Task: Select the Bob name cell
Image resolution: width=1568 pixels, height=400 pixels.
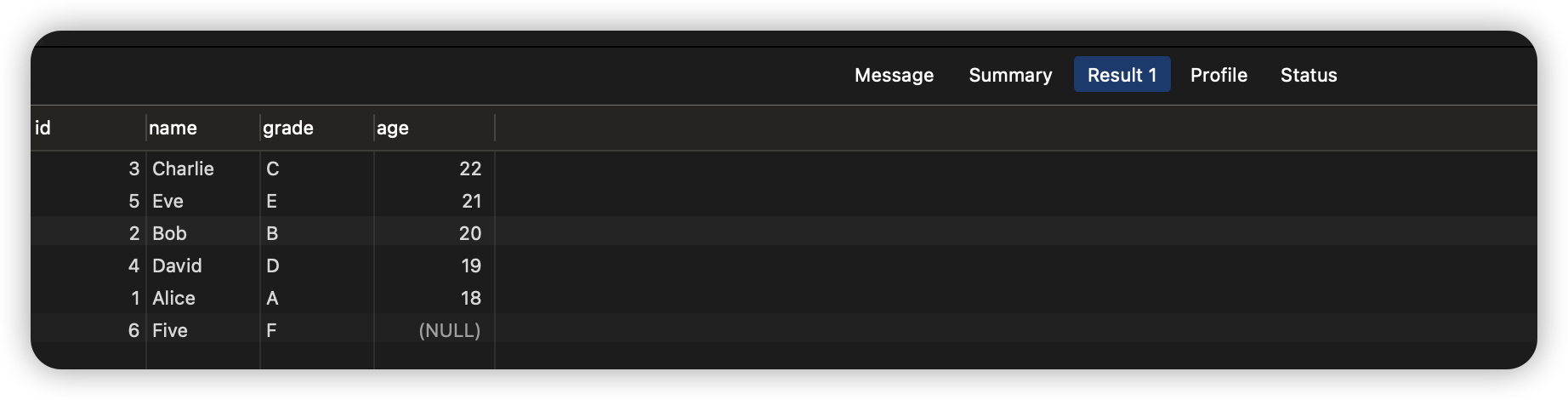Action: 169,233
